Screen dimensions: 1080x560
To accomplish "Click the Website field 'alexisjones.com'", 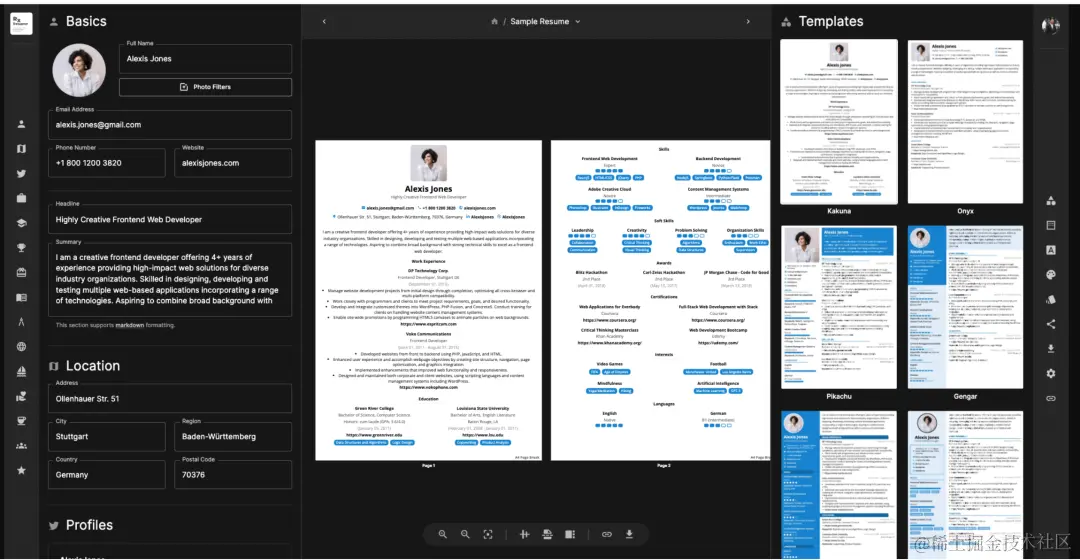I will point(233,163).
